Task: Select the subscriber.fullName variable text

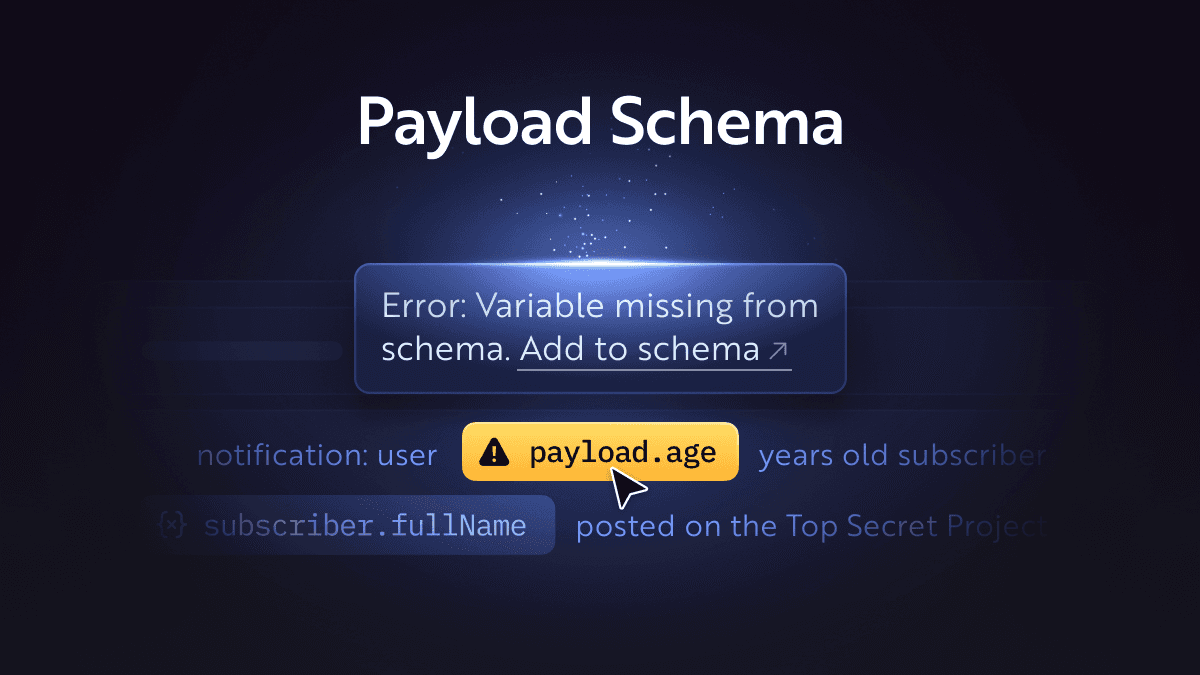Action: (x=365, y=525)
